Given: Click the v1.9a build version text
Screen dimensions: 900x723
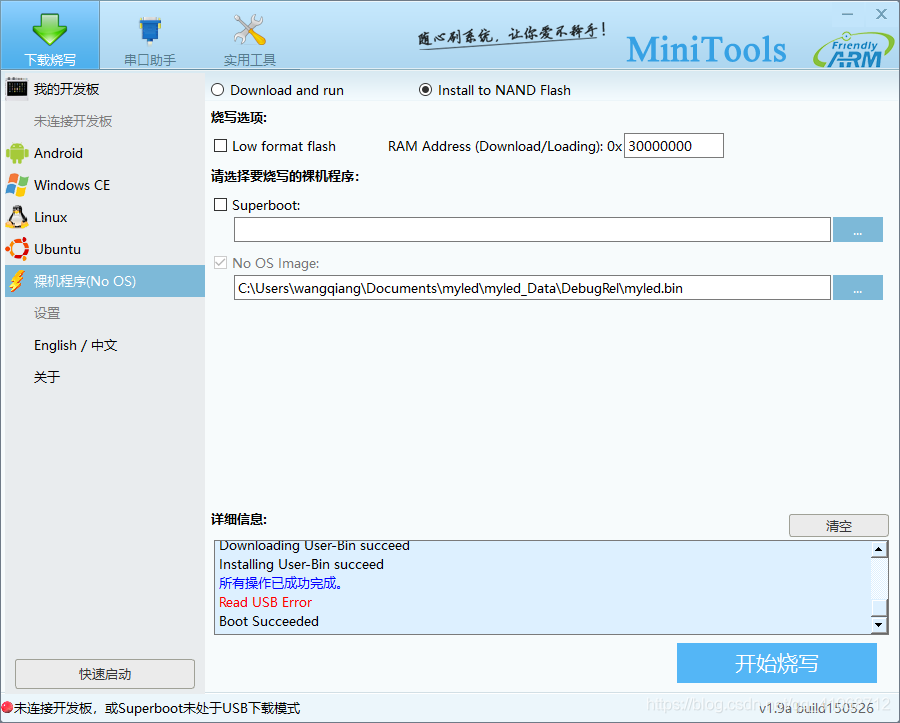Looking at the screenshot, I should [816, 708].
